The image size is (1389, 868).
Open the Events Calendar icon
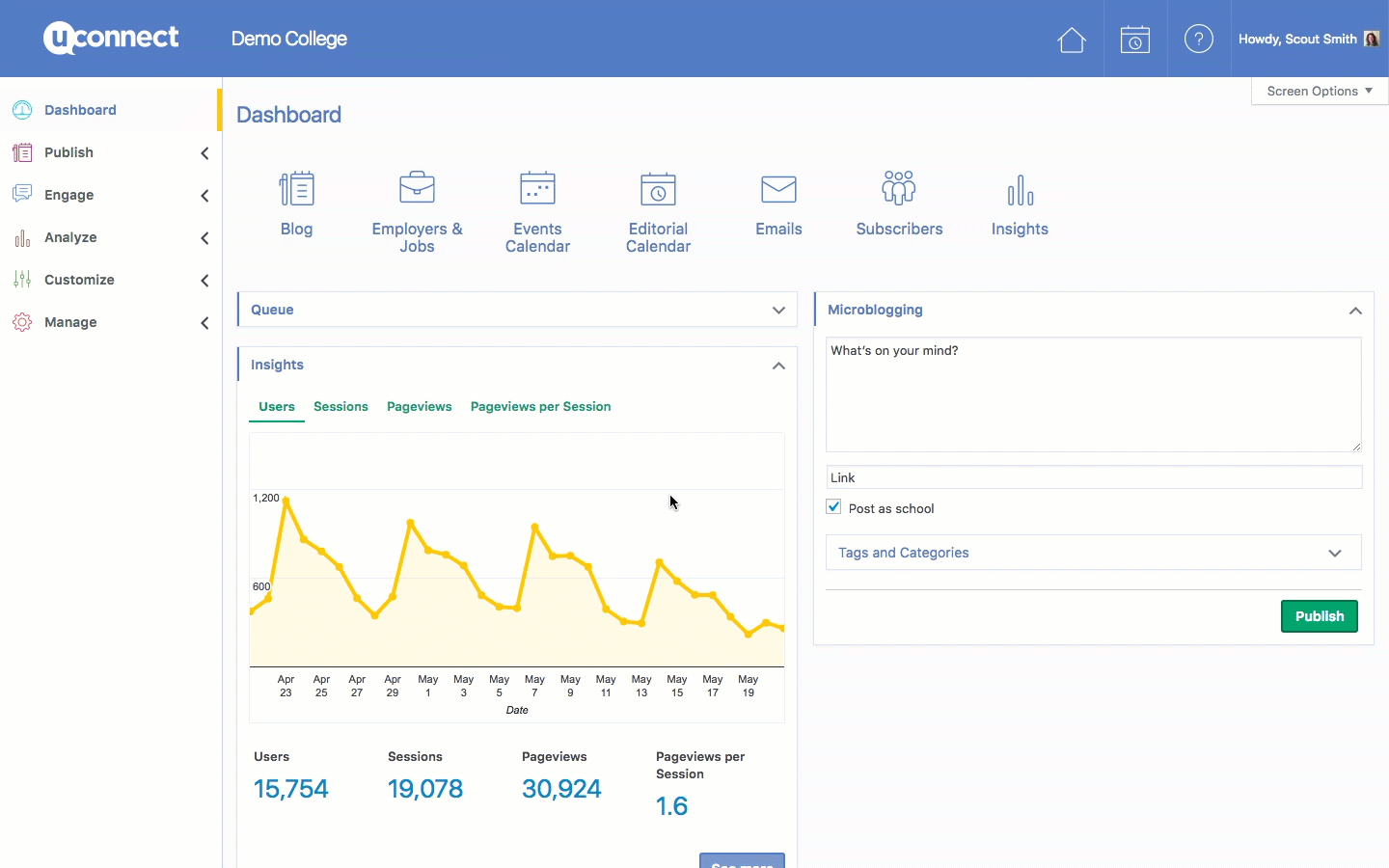[537, 189]
